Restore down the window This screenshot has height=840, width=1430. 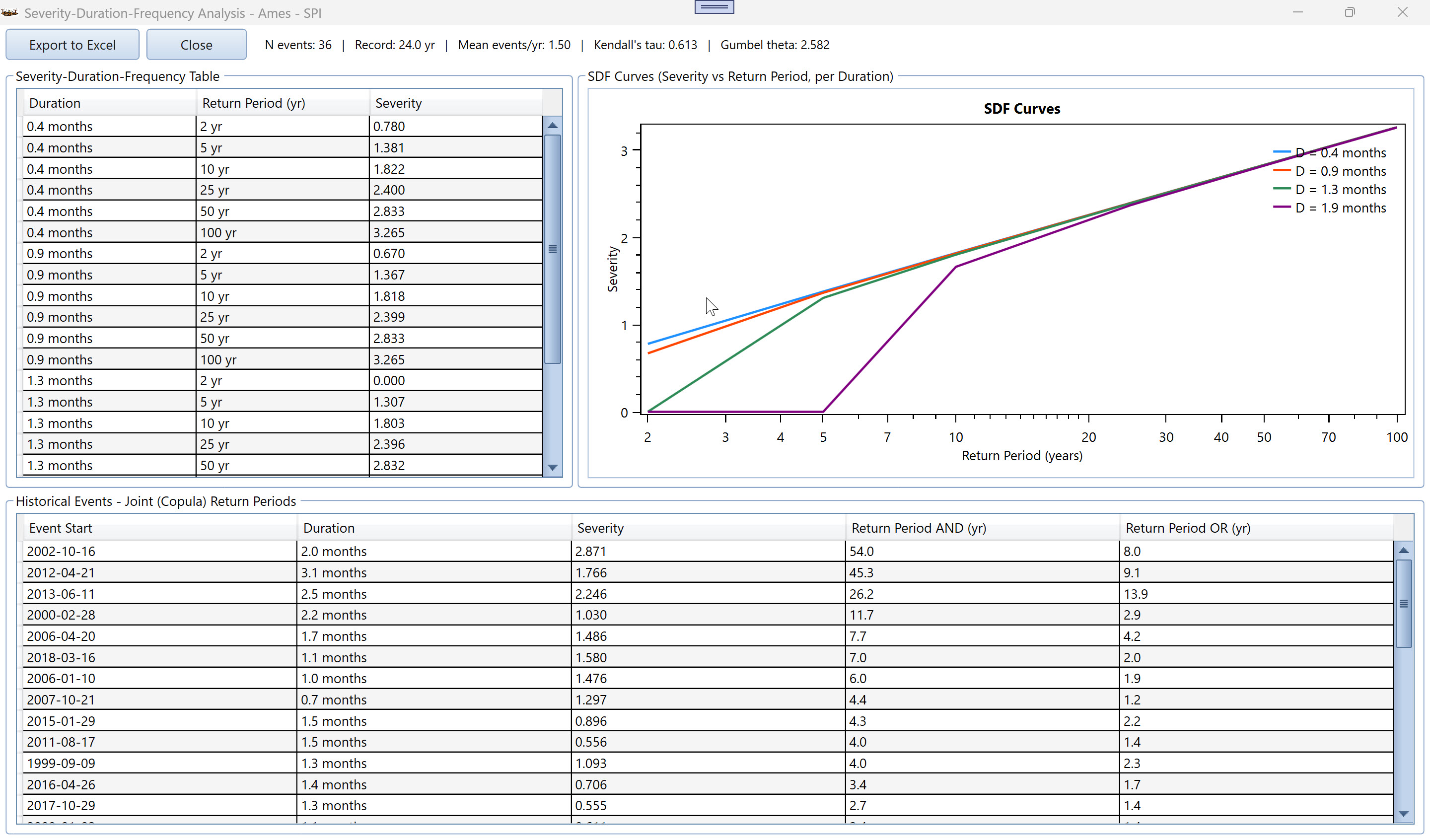coord(1350,12)
